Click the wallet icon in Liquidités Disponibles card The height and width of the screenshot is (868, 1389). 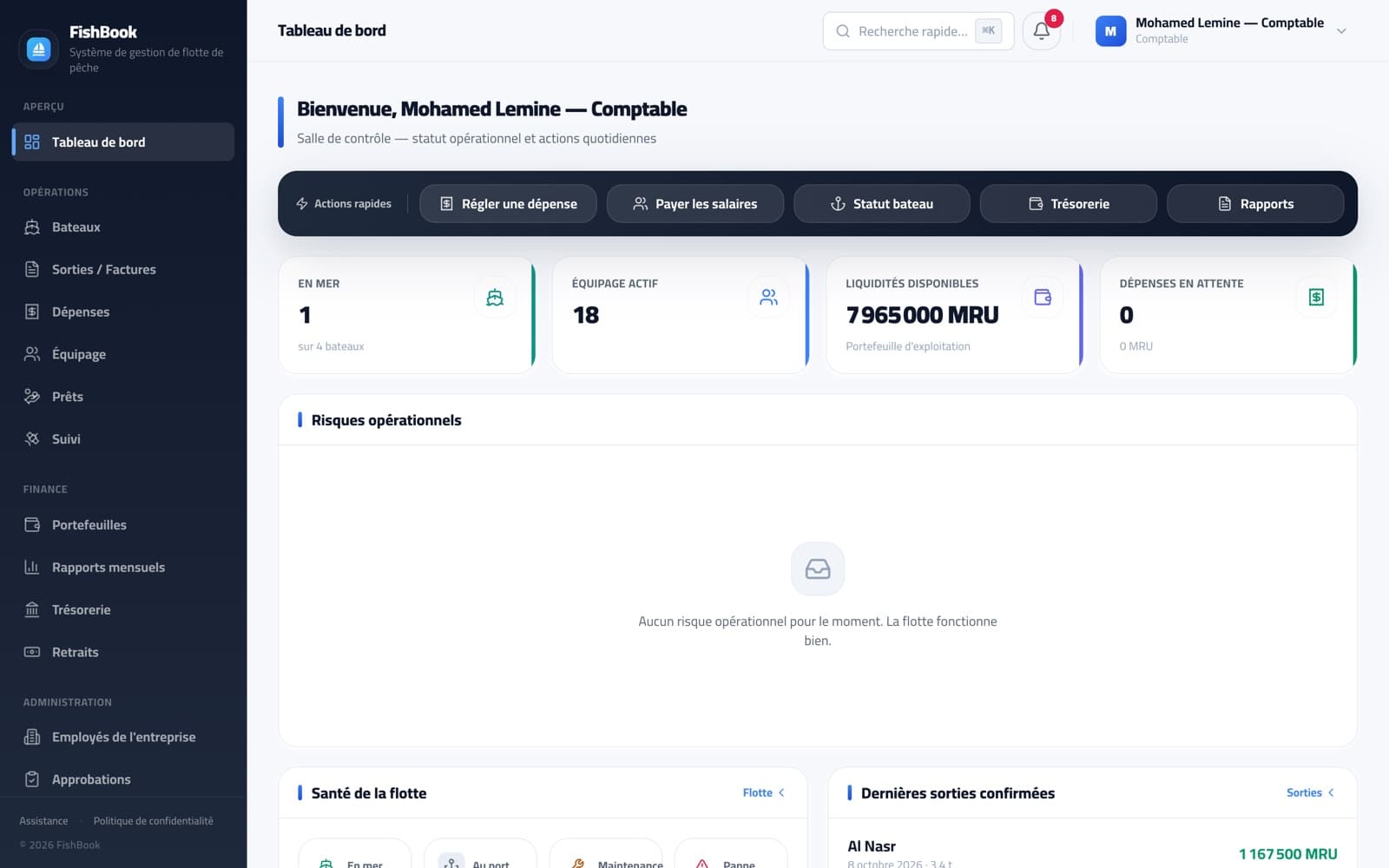pyautogui.click(x=1043, y=298)
